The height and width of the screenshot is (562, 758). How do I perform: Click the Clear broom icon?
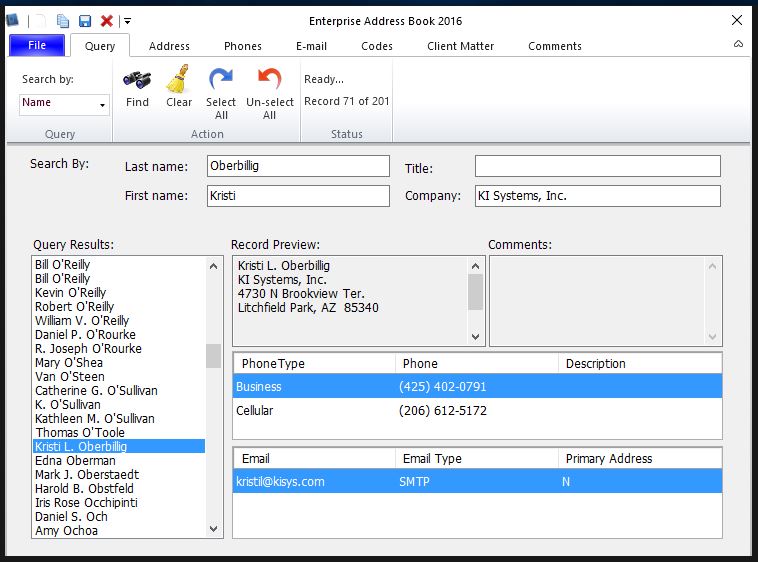coord(178,79)
